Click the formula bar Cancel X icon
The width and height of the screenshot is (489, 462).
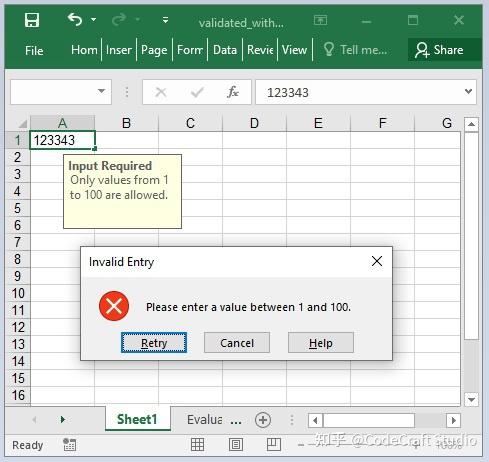(x=161, y=92)
